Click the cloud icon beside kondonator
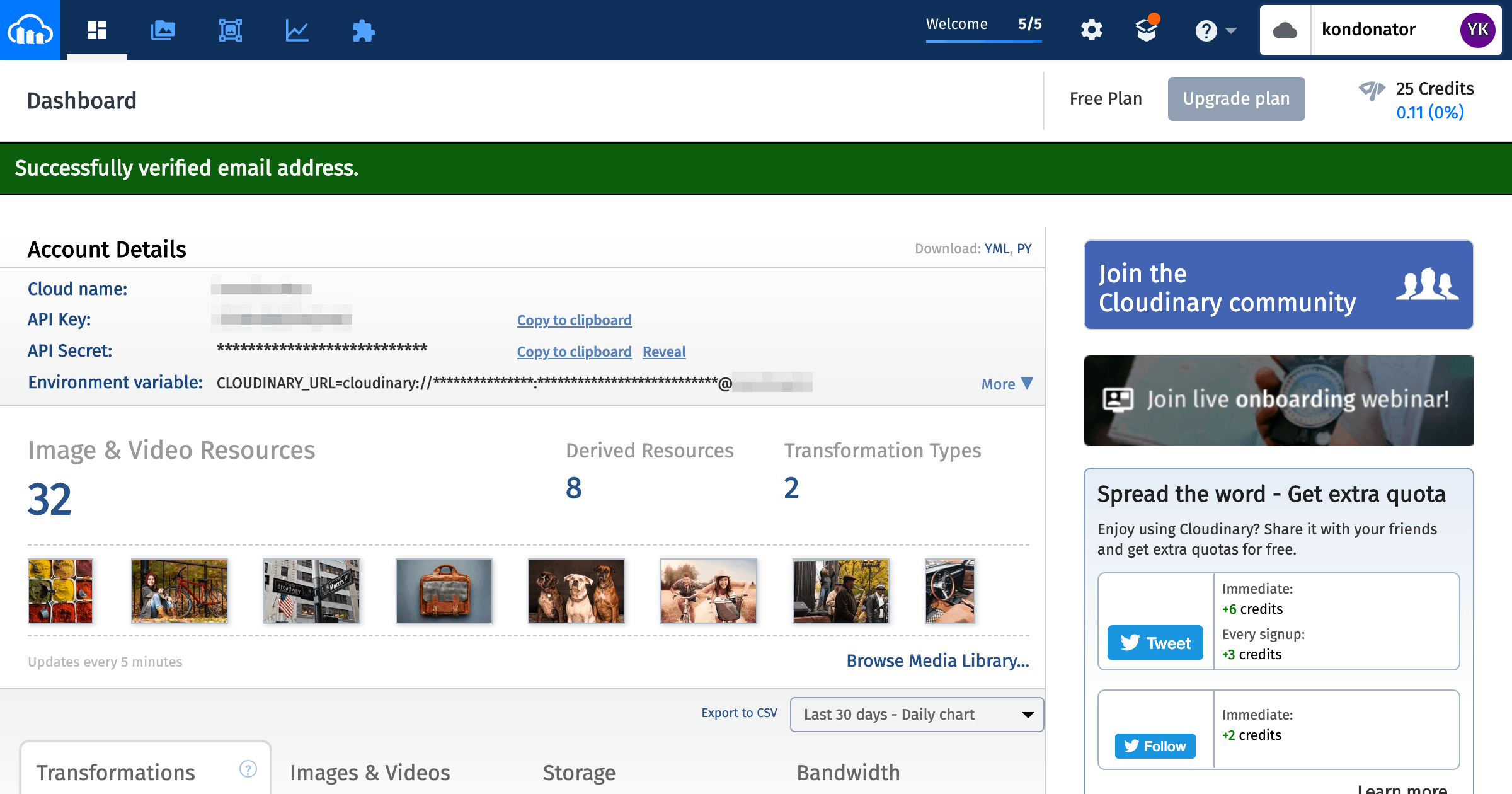This screenshot has width=1512, height=794. point(1285,30)
